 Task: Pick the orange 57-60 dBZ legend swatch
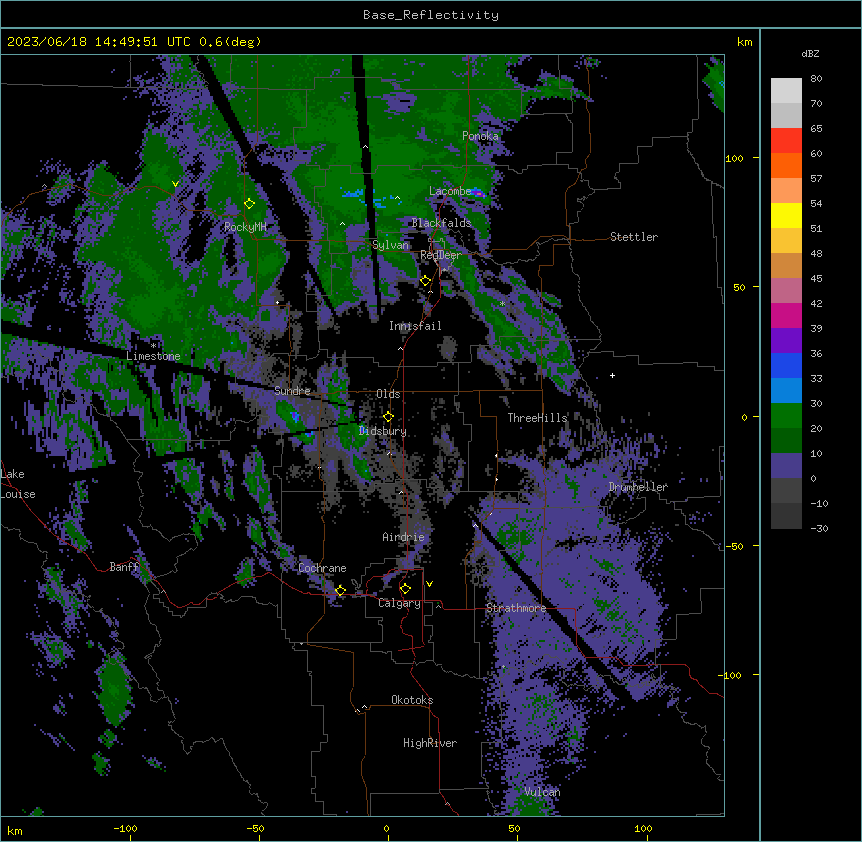786,165
